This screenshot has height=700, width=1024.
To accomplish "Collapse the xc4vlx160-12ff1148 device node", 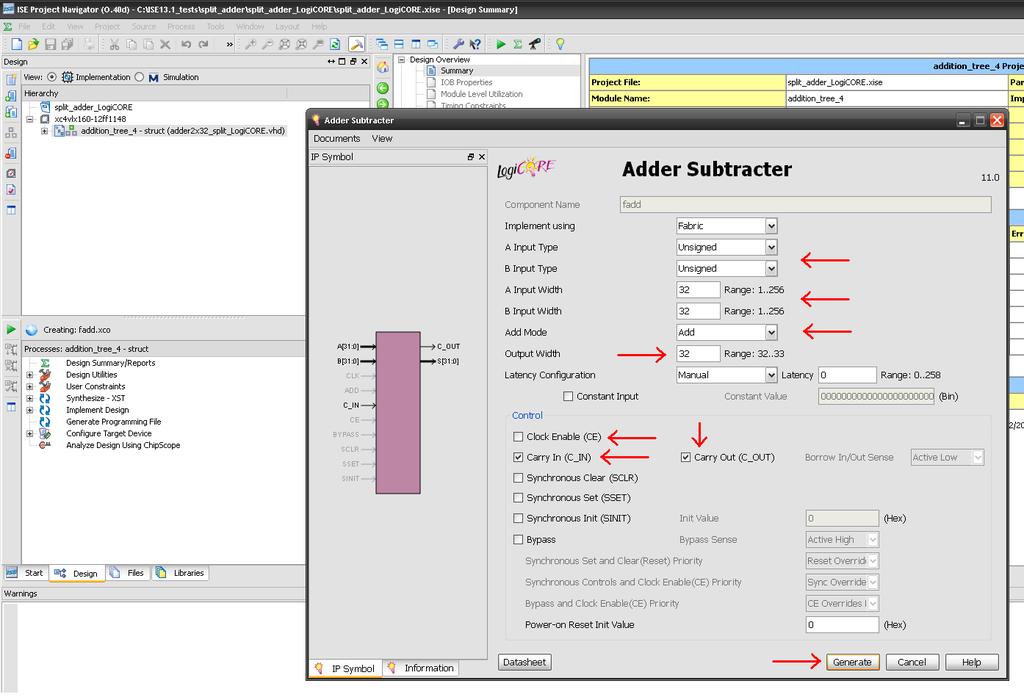I will [x=29, y=119].
